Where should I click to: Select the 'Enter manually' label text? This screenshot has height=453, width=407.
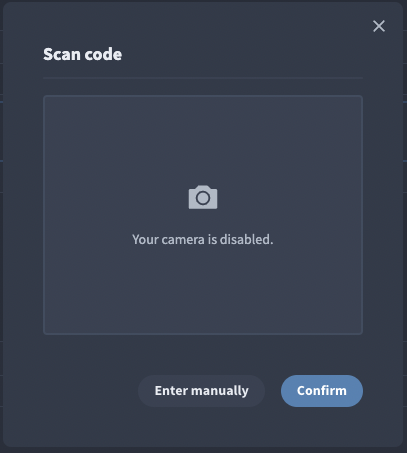pyautogui.click(x=201, y=391)
